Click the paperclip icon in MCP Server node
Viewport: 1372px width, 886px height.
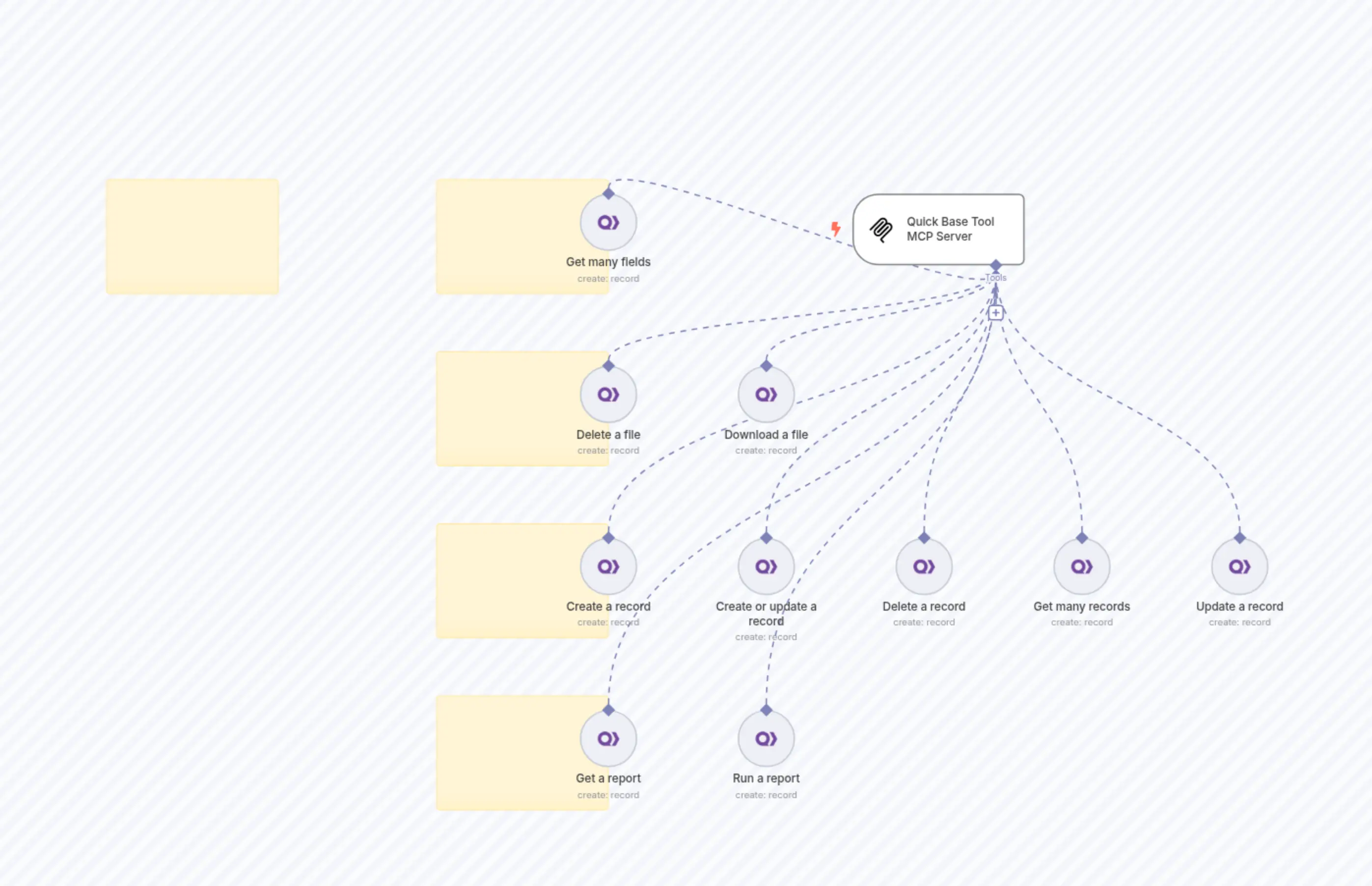coord(880,230)
